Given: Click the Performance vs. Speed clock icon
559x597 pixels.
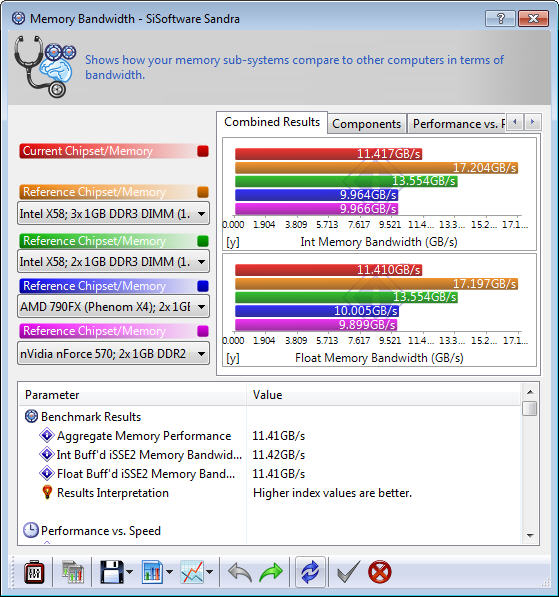Looking at the screenshot, I should 31,530.
